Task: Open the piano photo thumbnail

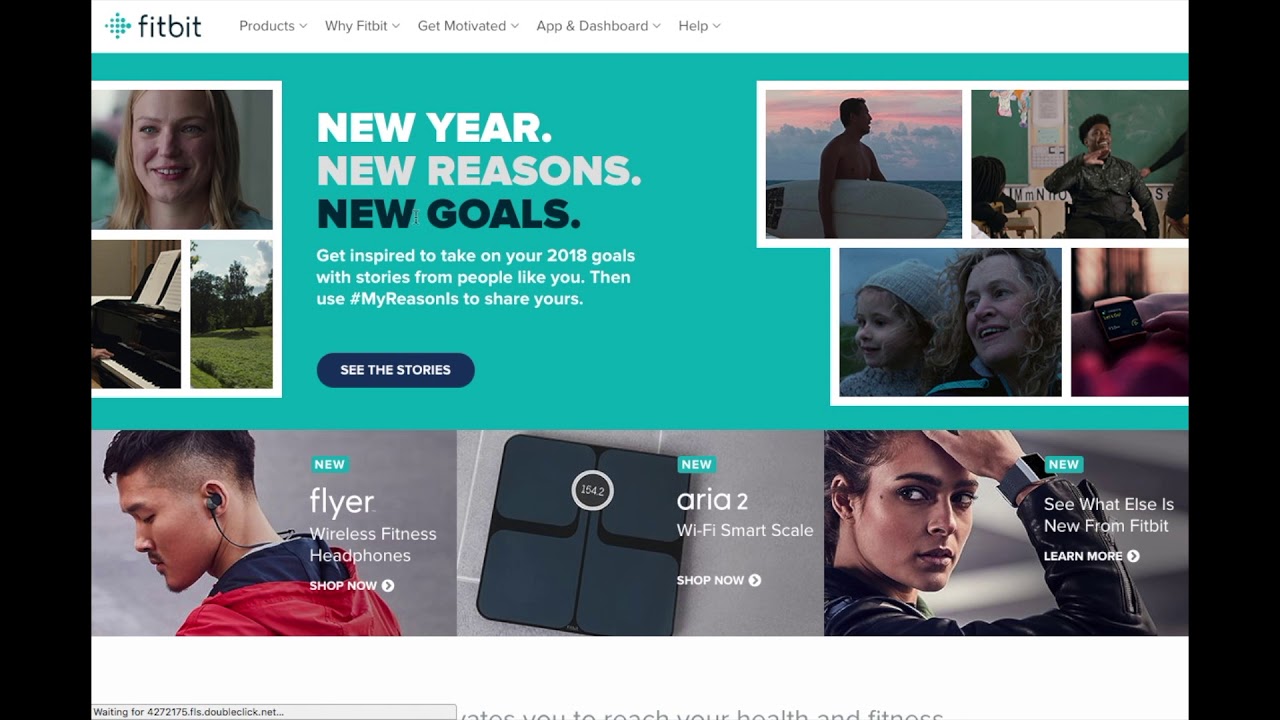Action: [x=136, y=314]
